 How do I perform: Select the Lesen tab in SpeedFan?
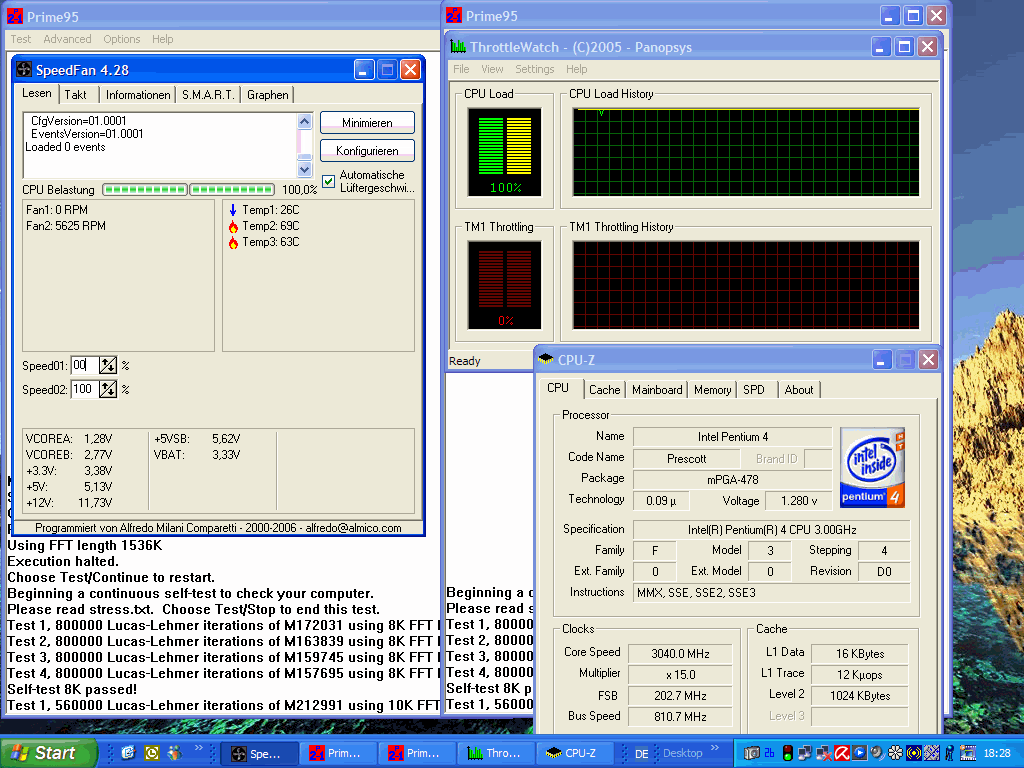(x=37, y=93)
